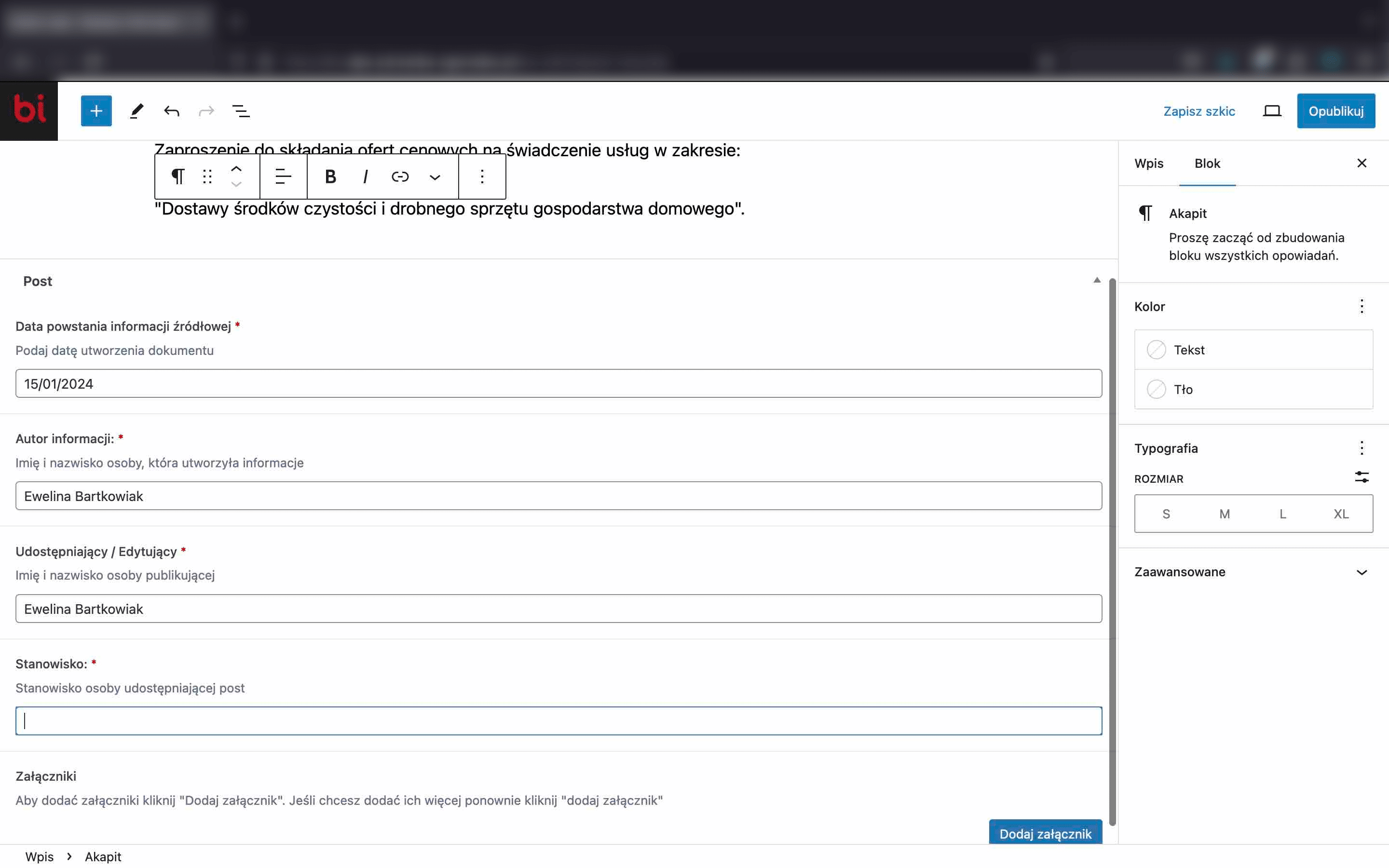Choose font size L
The width and height of the screenshot is (1389, 868).
click(x=1283, y=514)
